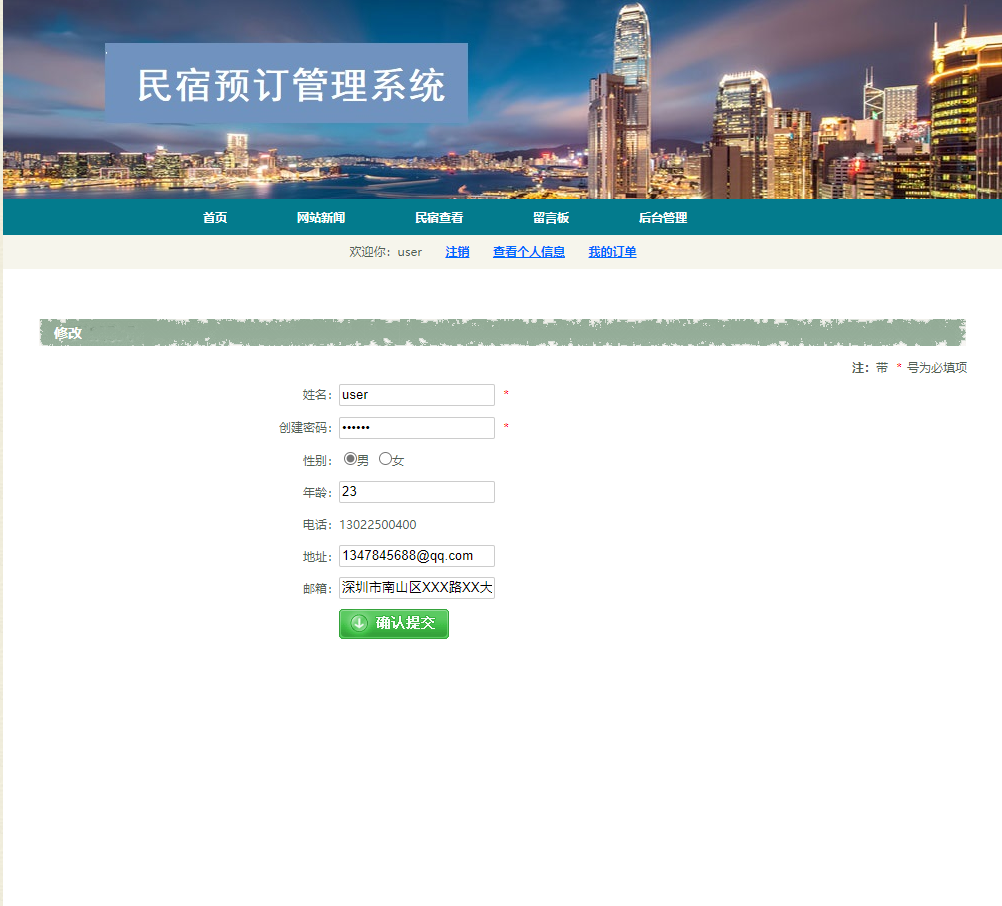The image size is (1002, 906).
Task: Open 我的订单 orders link
Action: coord(611,252)
